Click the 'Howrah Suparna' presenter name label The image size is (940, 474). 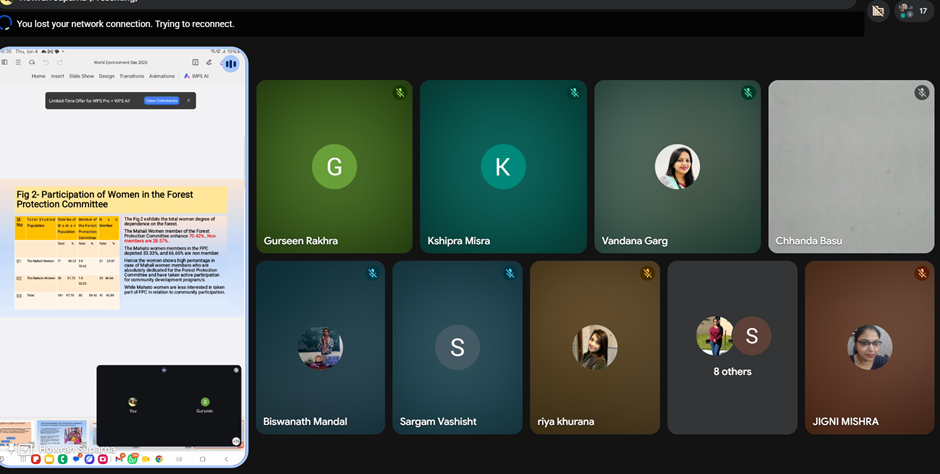pos(77,449)
